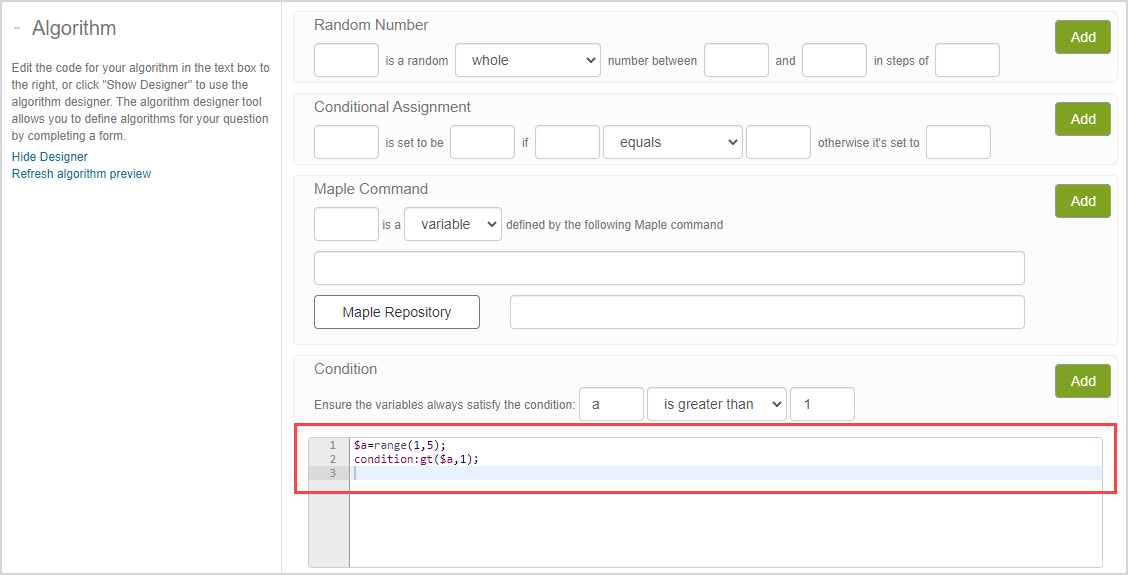
Task: Open the 'equals' comparison dropdown
Action: 672,143
